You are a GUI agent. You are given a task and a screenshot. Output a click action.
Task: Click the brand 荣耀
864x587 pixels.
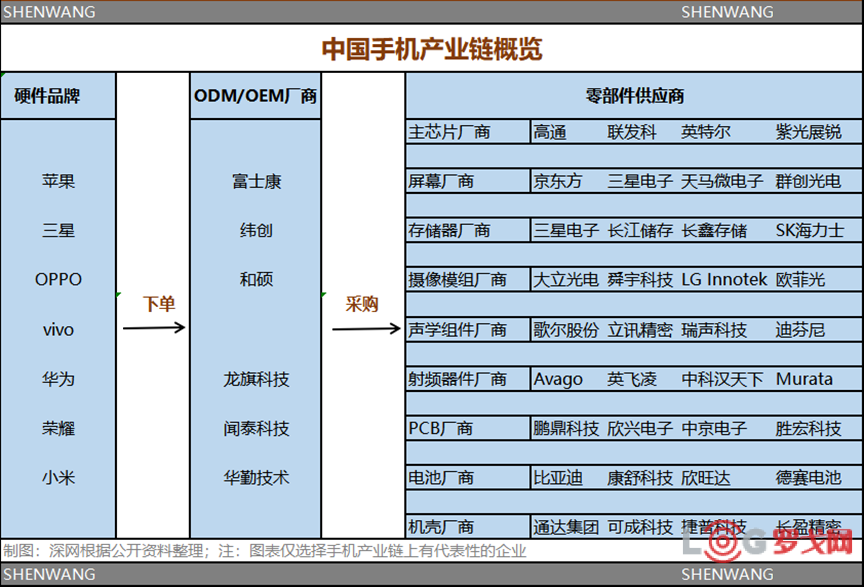pos(58,428)
